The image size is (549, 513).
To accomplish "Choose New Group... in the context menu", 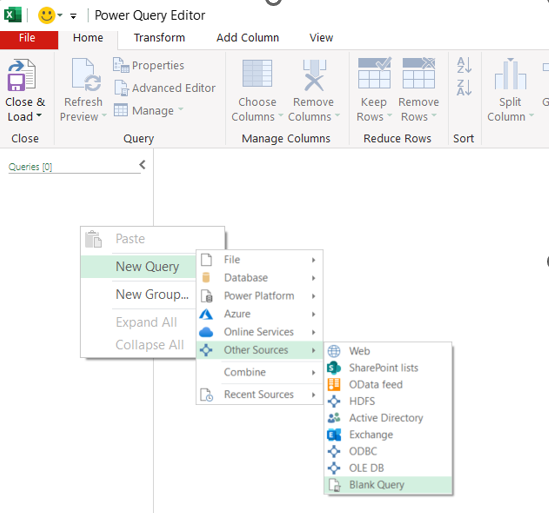I will pos(152,294).
